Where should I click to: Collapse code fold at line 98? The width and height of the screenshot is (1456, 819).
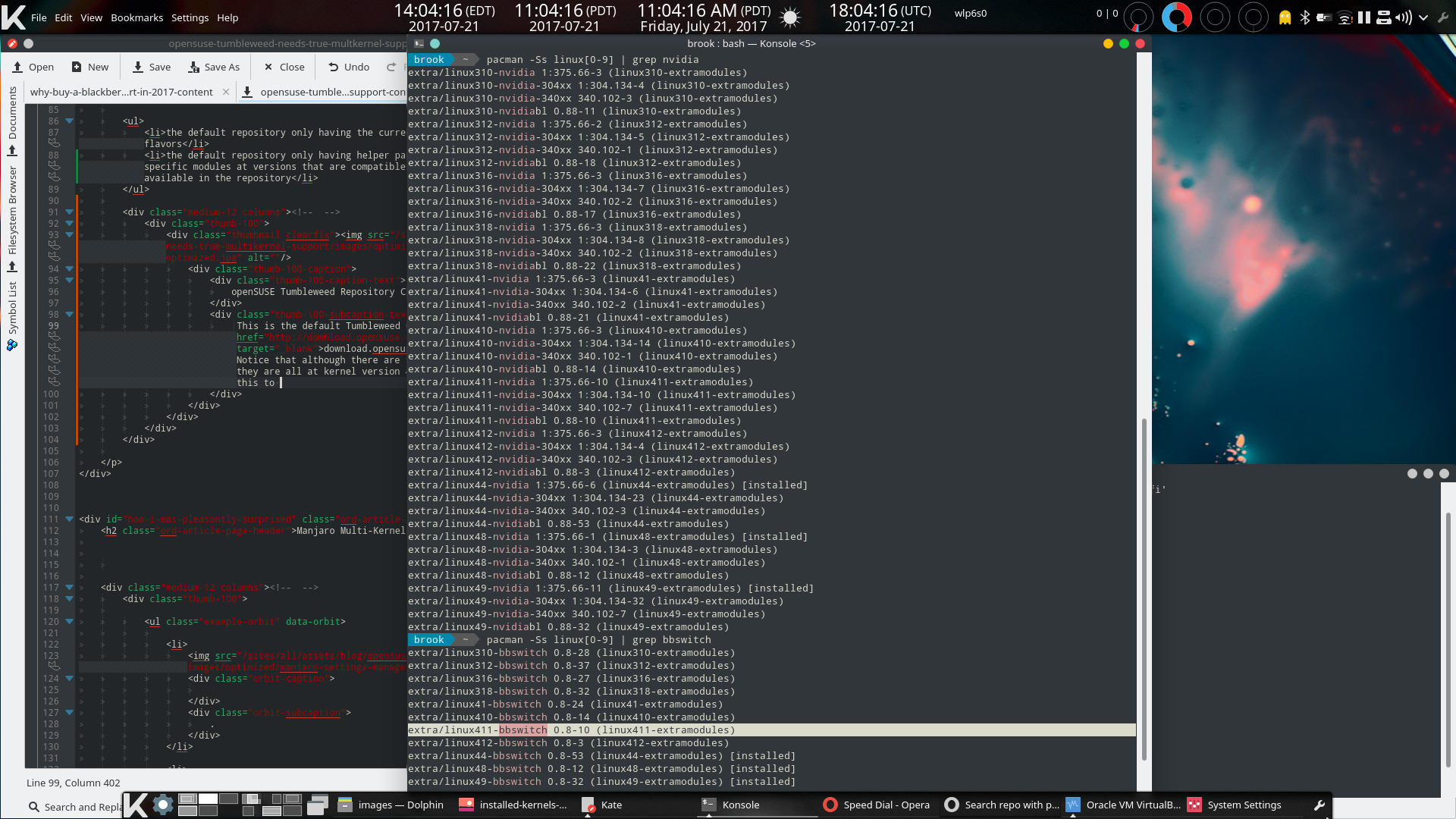tap(69, 315)
